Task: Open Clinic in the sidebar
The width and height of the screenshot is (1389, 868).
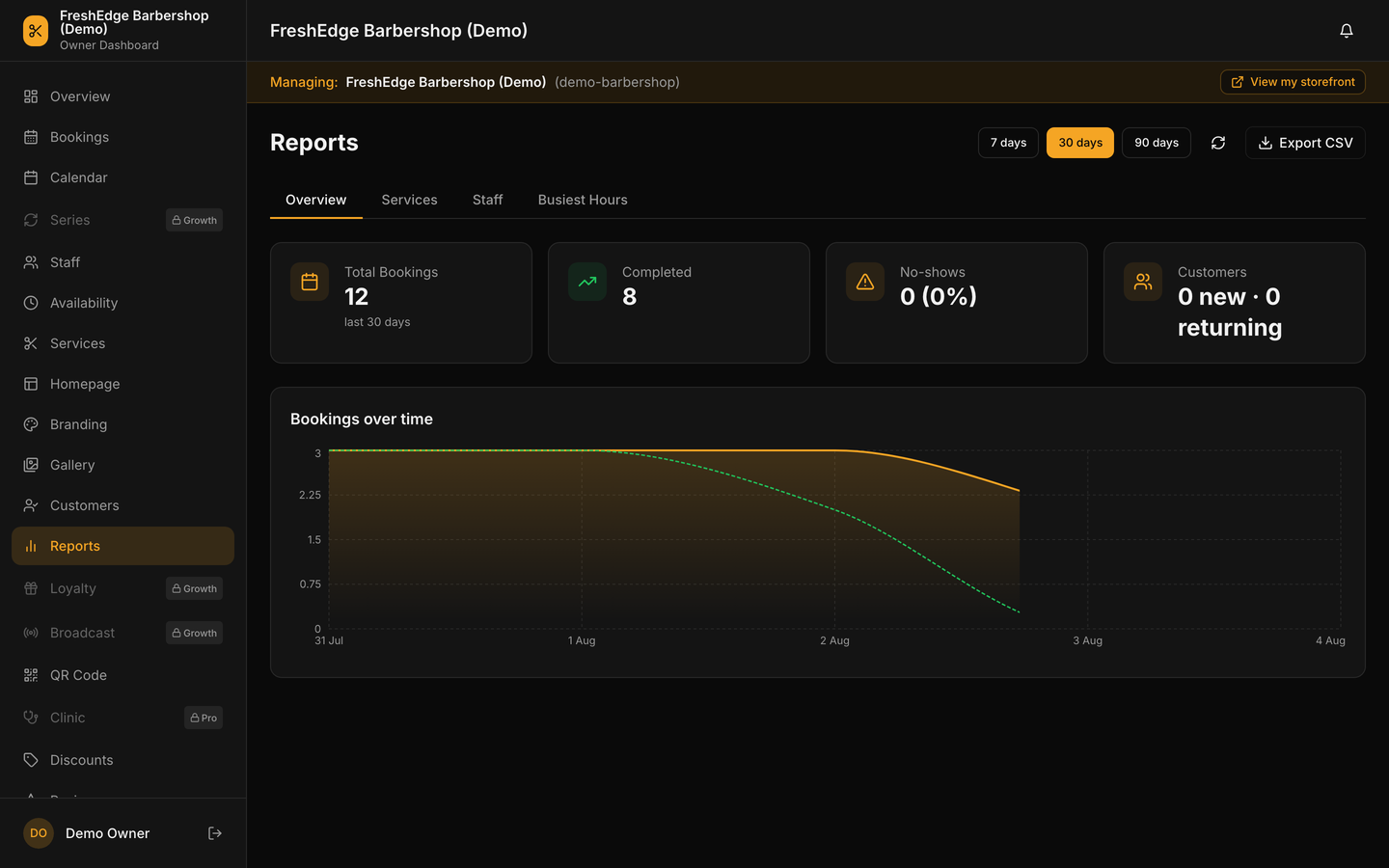Action: [x=123, y=718]
